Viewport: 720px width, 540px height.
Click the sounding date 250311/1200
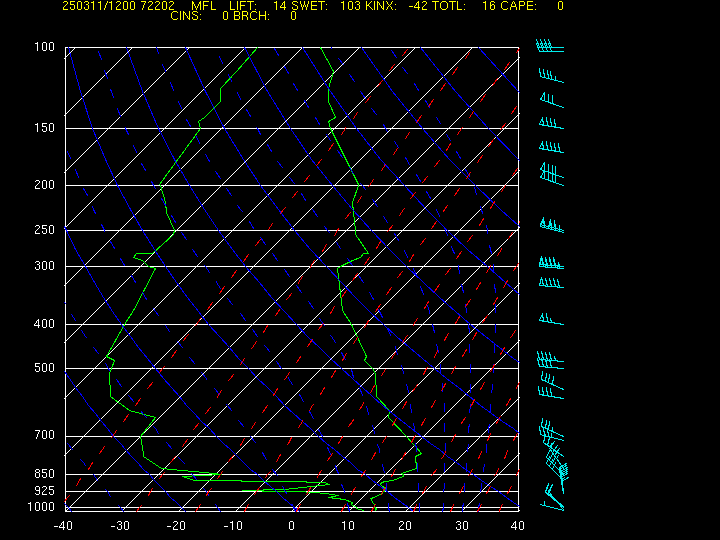point(97,6)
